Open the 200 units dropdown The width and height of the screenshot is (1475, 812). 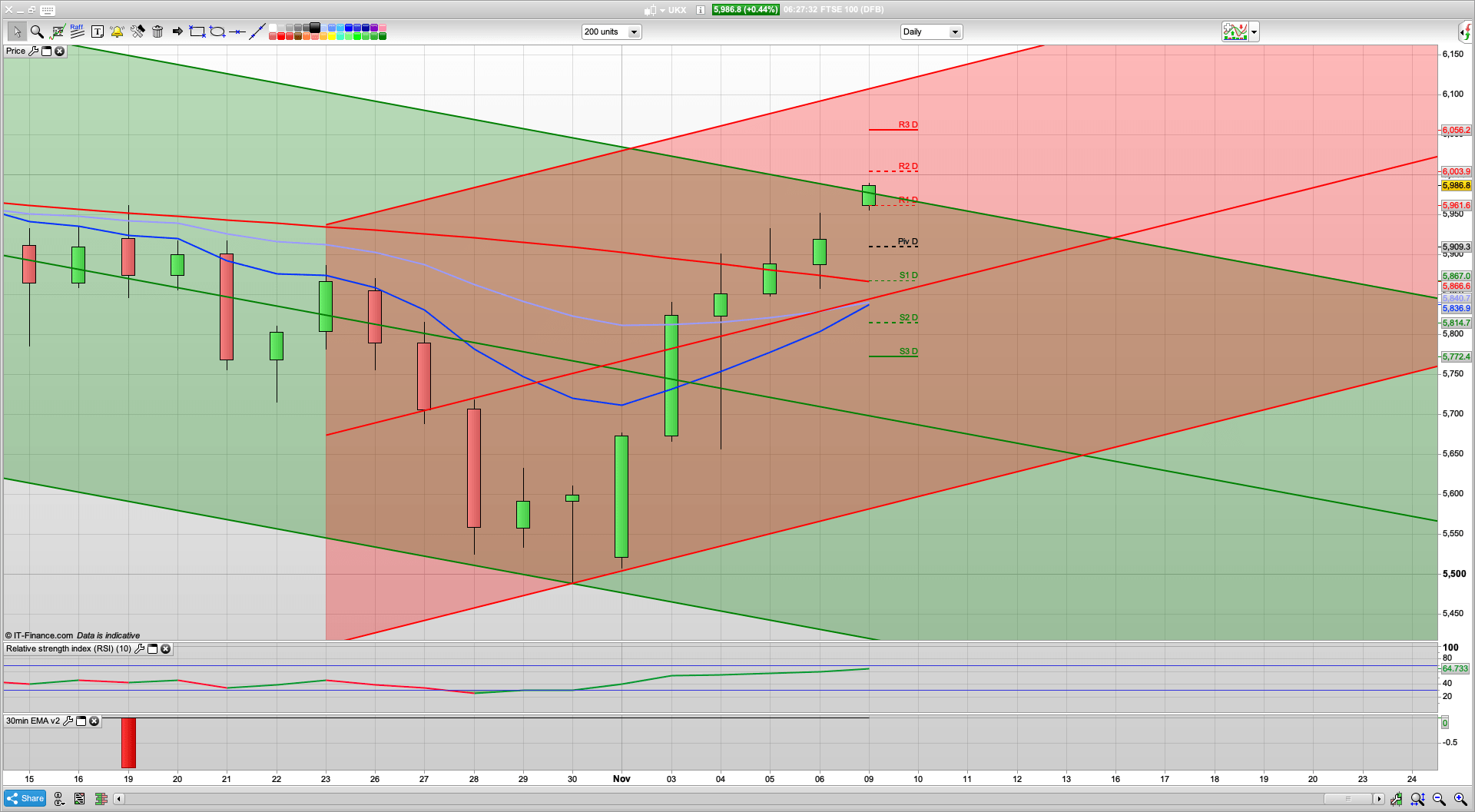635,31
